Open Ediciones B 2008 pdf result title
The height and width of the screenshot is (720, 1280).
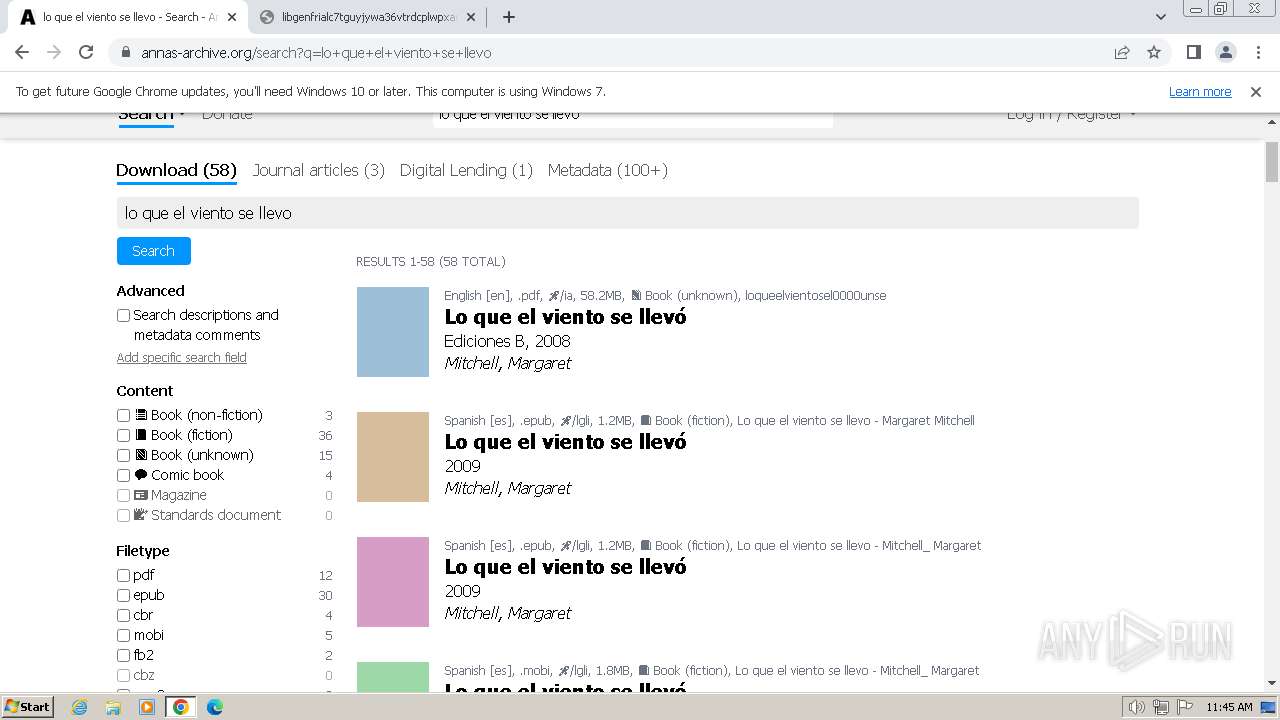point(565,317)
